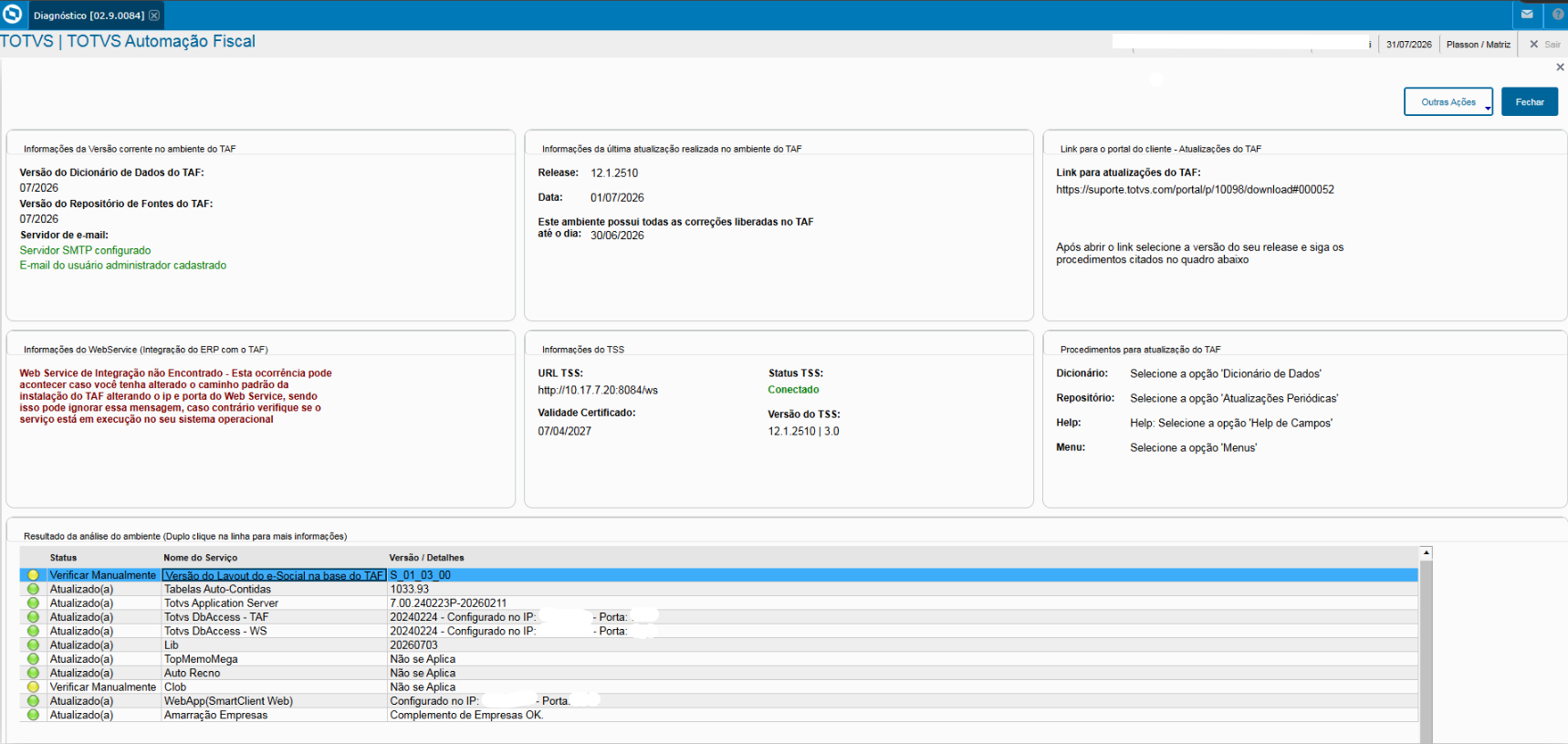Close the Diagnóstico tab with its X icon
The image size is (1568, 744).
pos(154,16)
